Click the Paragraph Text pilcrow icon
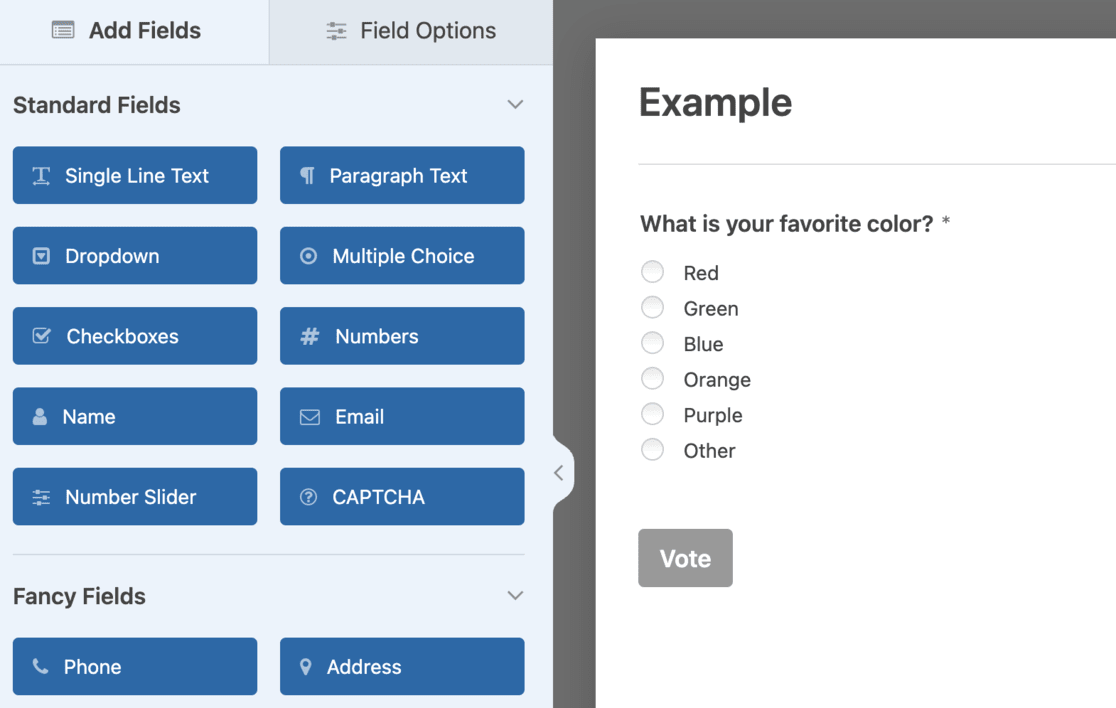This screenshot has width=1116, height=708. (309, 175)
